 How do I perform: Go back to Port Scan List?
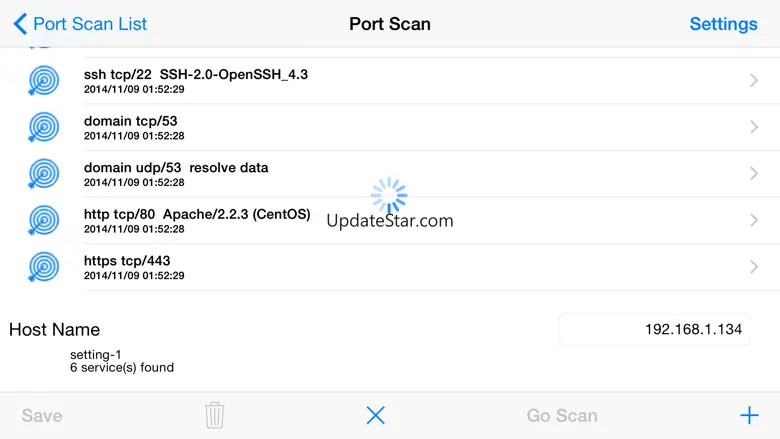point(80,24)
